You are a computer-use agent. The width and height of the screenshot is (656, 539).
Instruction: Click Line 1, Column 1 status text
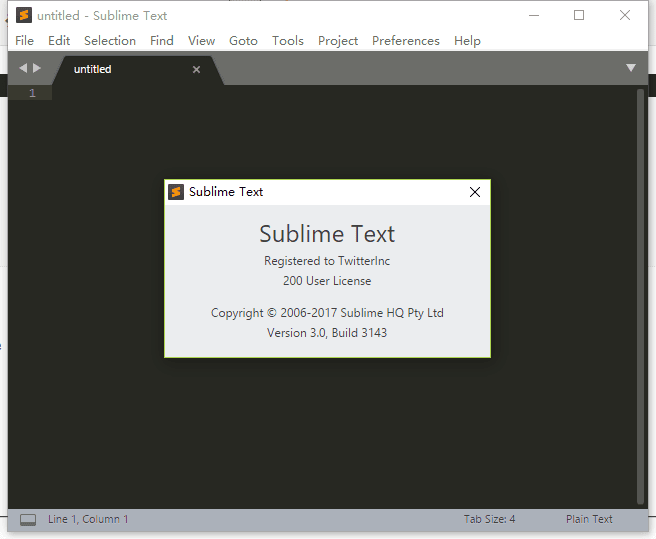pos(88,519)
